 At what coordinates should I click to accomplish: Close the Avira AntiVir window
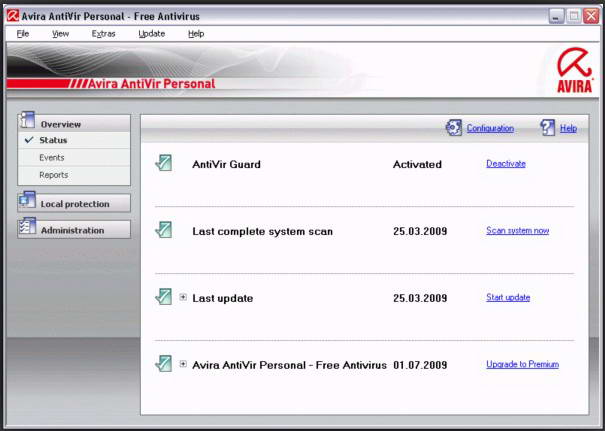(591, 16)
